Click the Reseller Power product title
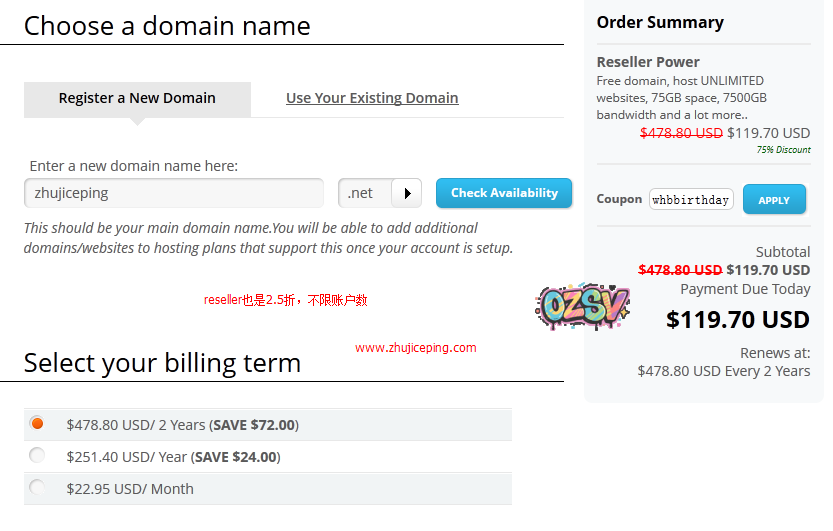Image resolution: width=833 pixels, height=531 pixels. click(648, 62)
